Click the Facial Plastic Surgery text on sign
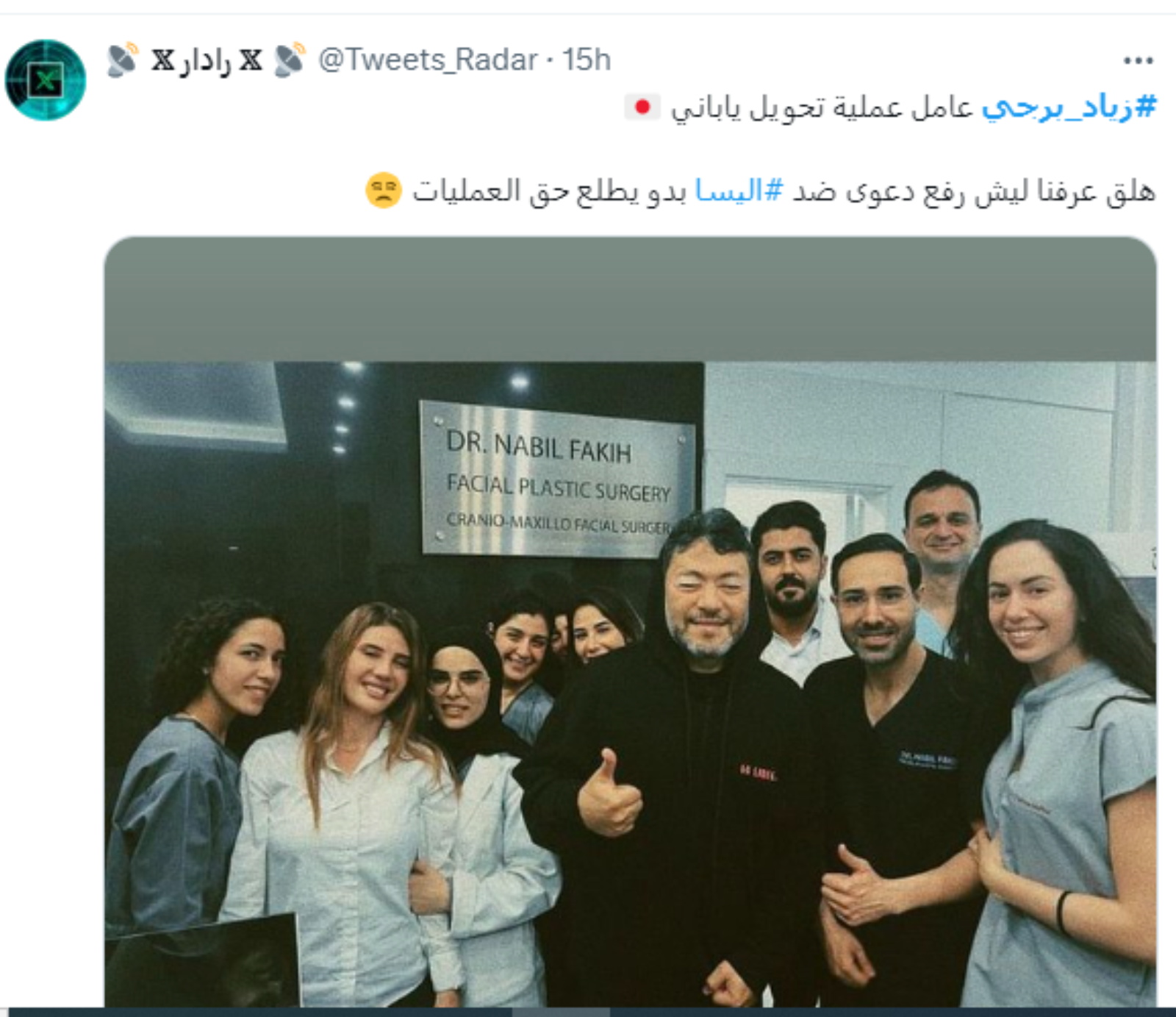The image size is (1176, 1017). coord(559,488)
